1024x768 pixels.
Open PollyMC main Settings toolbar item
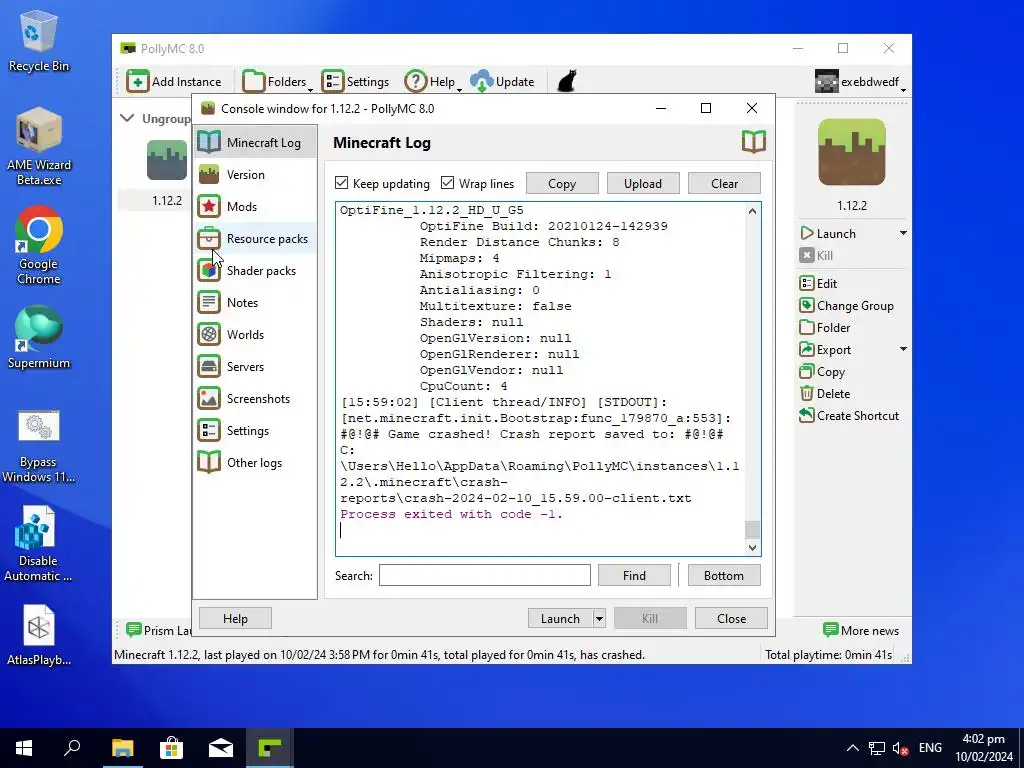pyautogui.click(x=355, y=82)
